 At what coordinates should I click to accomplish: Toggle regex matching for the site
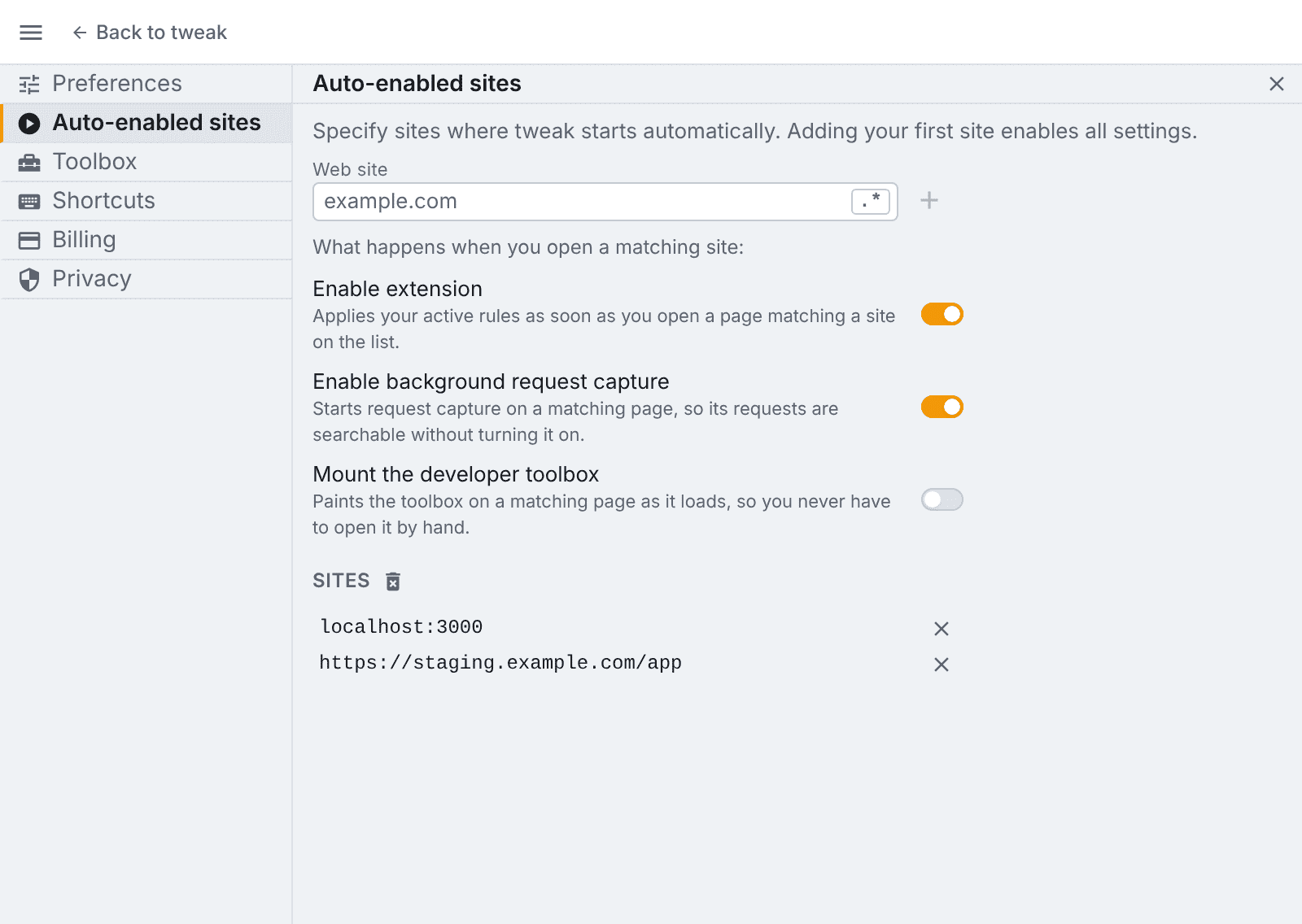[871, 202]
